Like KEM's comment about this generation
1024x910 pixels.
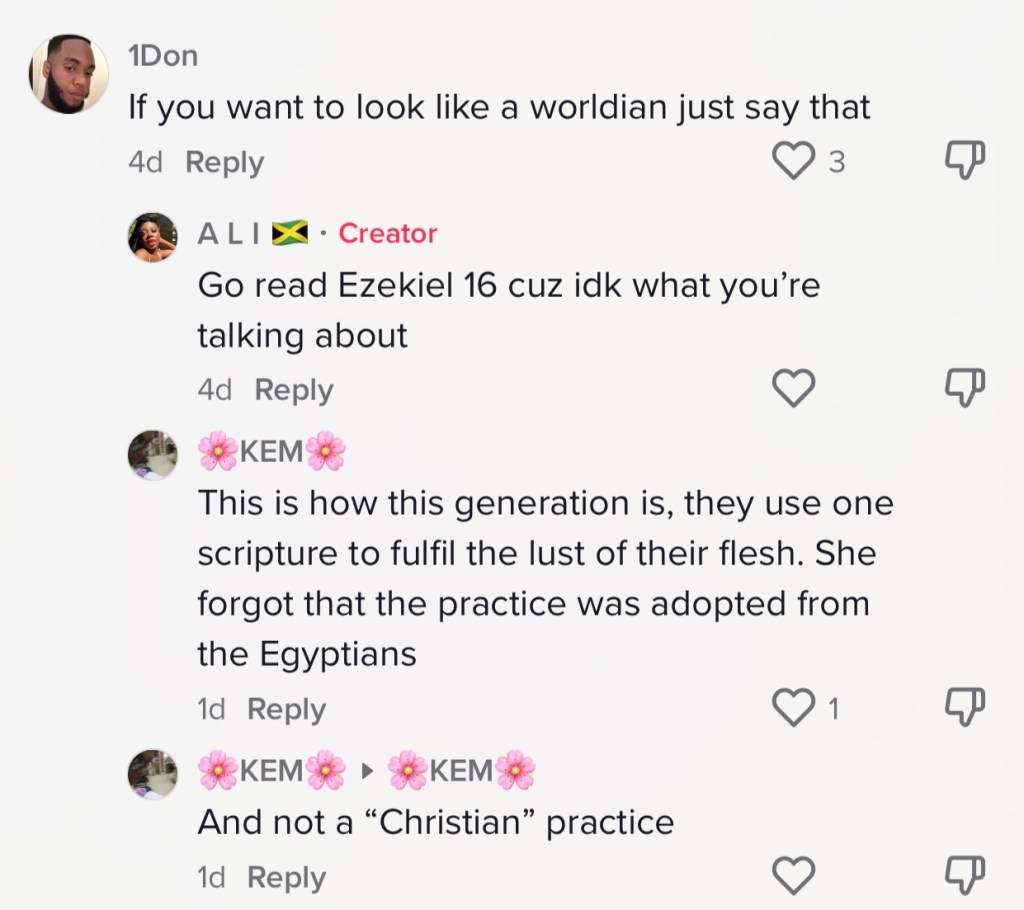(795, 708)
